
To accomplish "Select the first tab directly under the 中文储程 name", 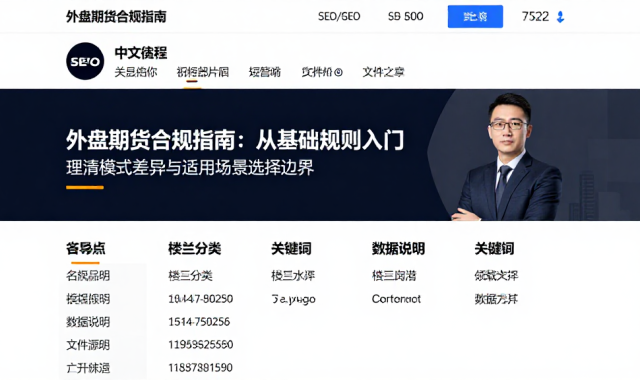I will [136, 72].
